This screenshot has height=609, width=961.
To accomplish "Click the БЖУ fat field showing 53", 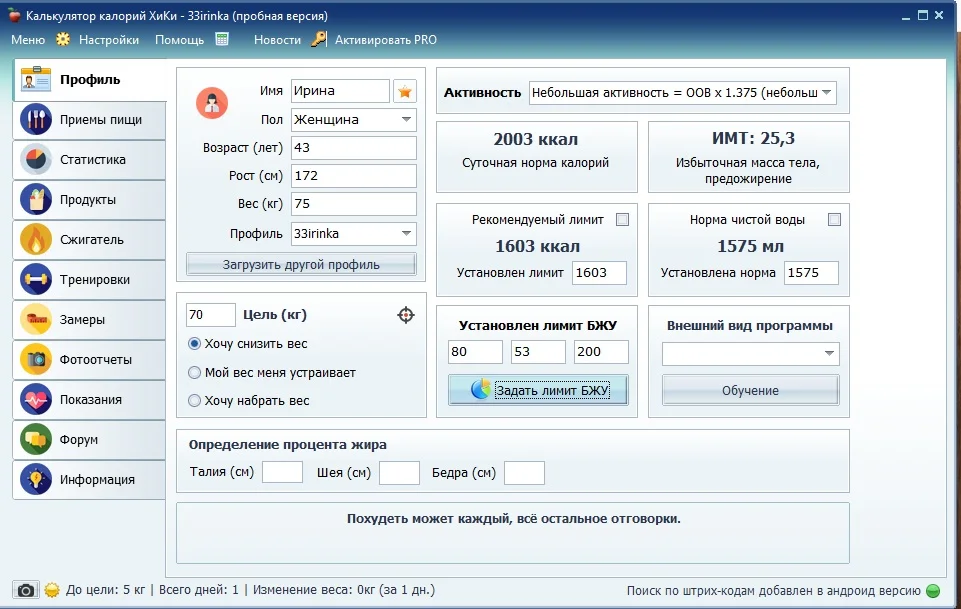I will click(x=538, y=352).
